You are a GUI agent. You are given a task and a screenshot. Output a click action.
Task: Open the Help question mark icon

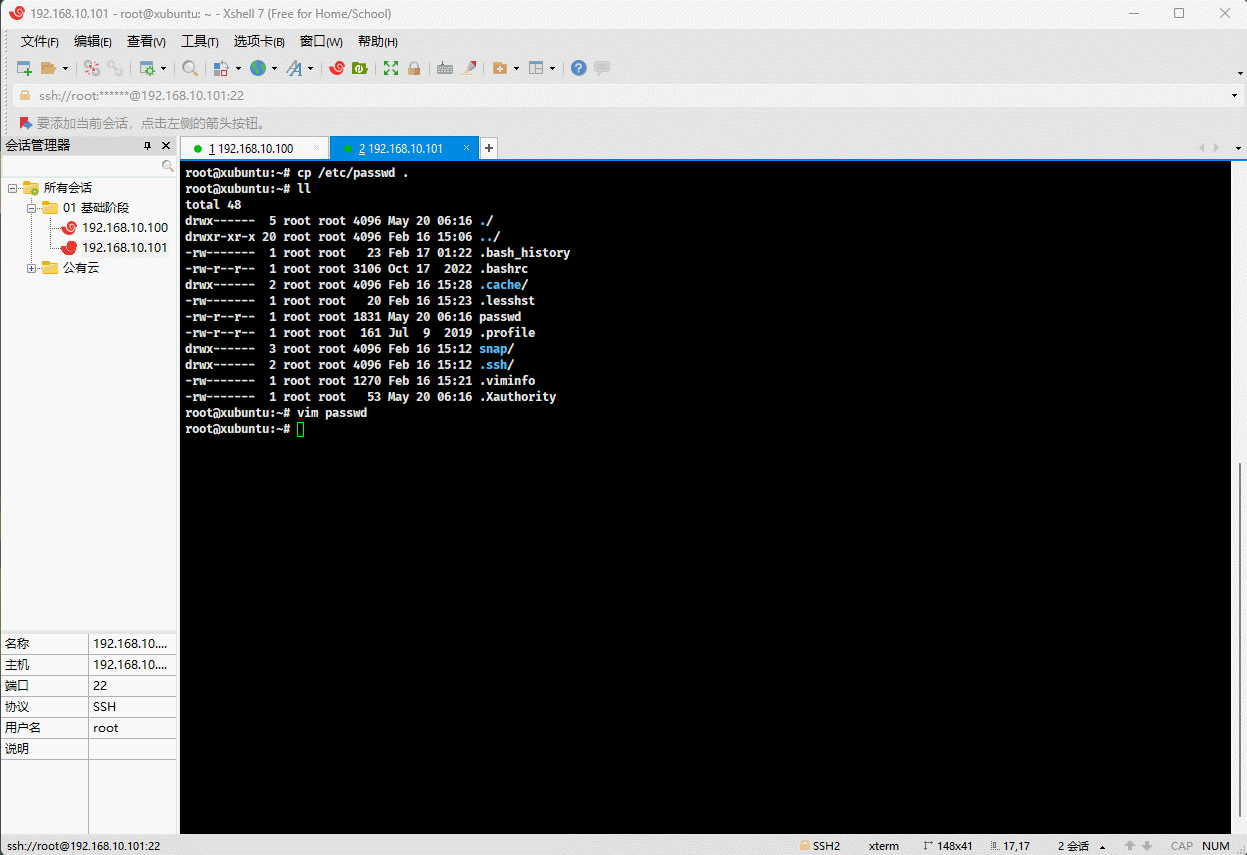coord(578,68)
